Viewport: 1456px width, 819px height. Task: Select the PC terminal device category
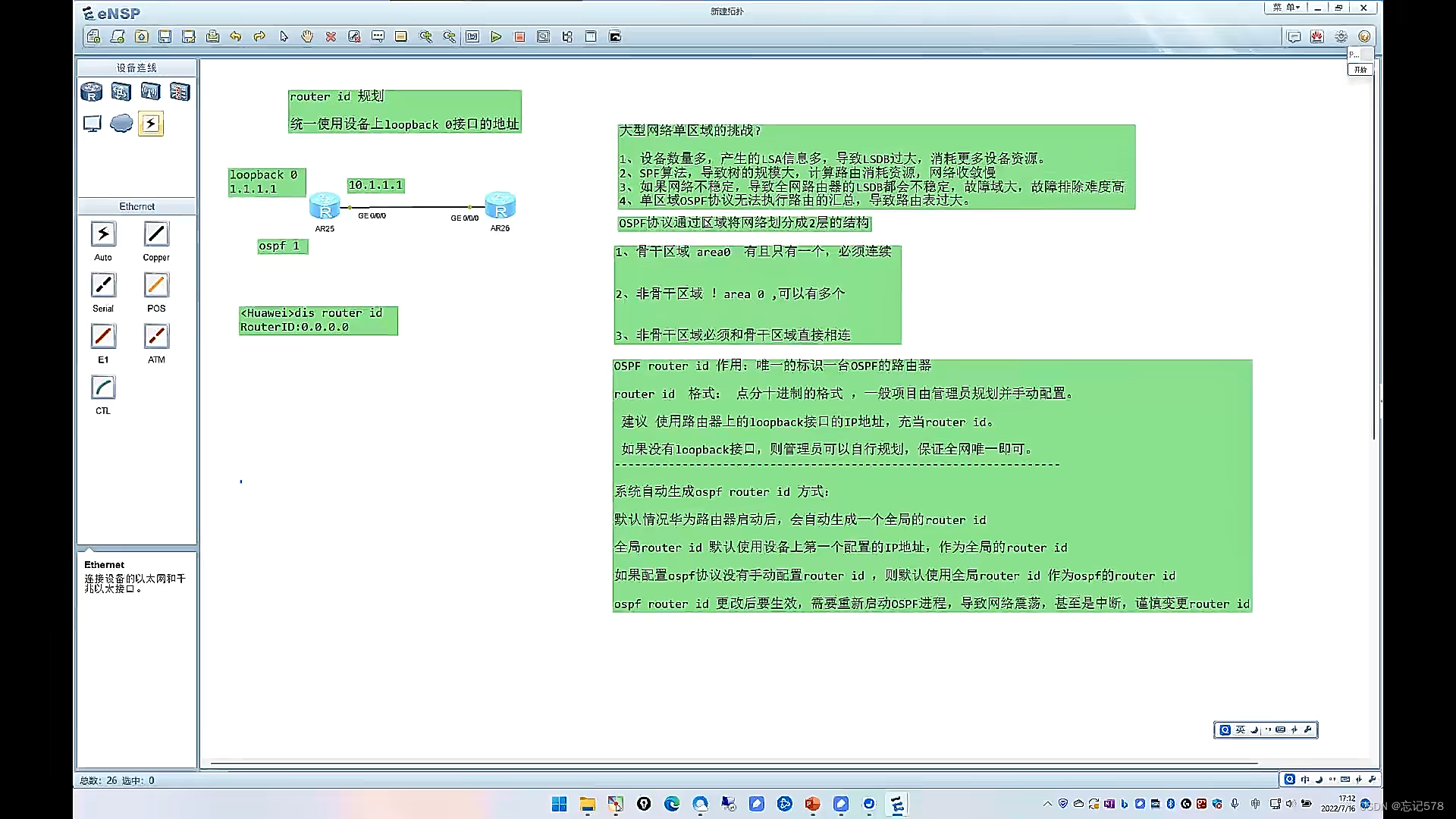[x=92, y=124]
